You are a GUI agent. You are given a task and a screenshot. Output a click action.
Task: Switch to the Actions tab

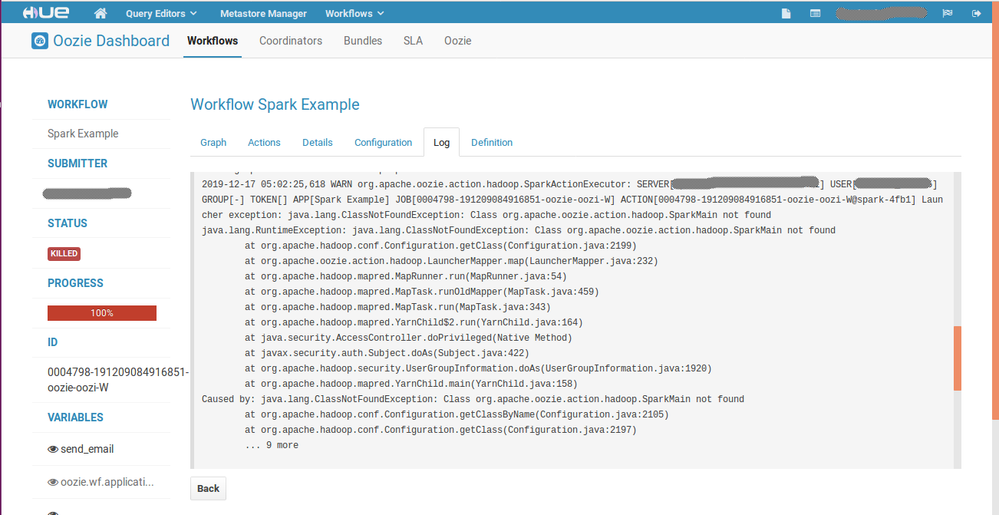click(x=264, y=142)
